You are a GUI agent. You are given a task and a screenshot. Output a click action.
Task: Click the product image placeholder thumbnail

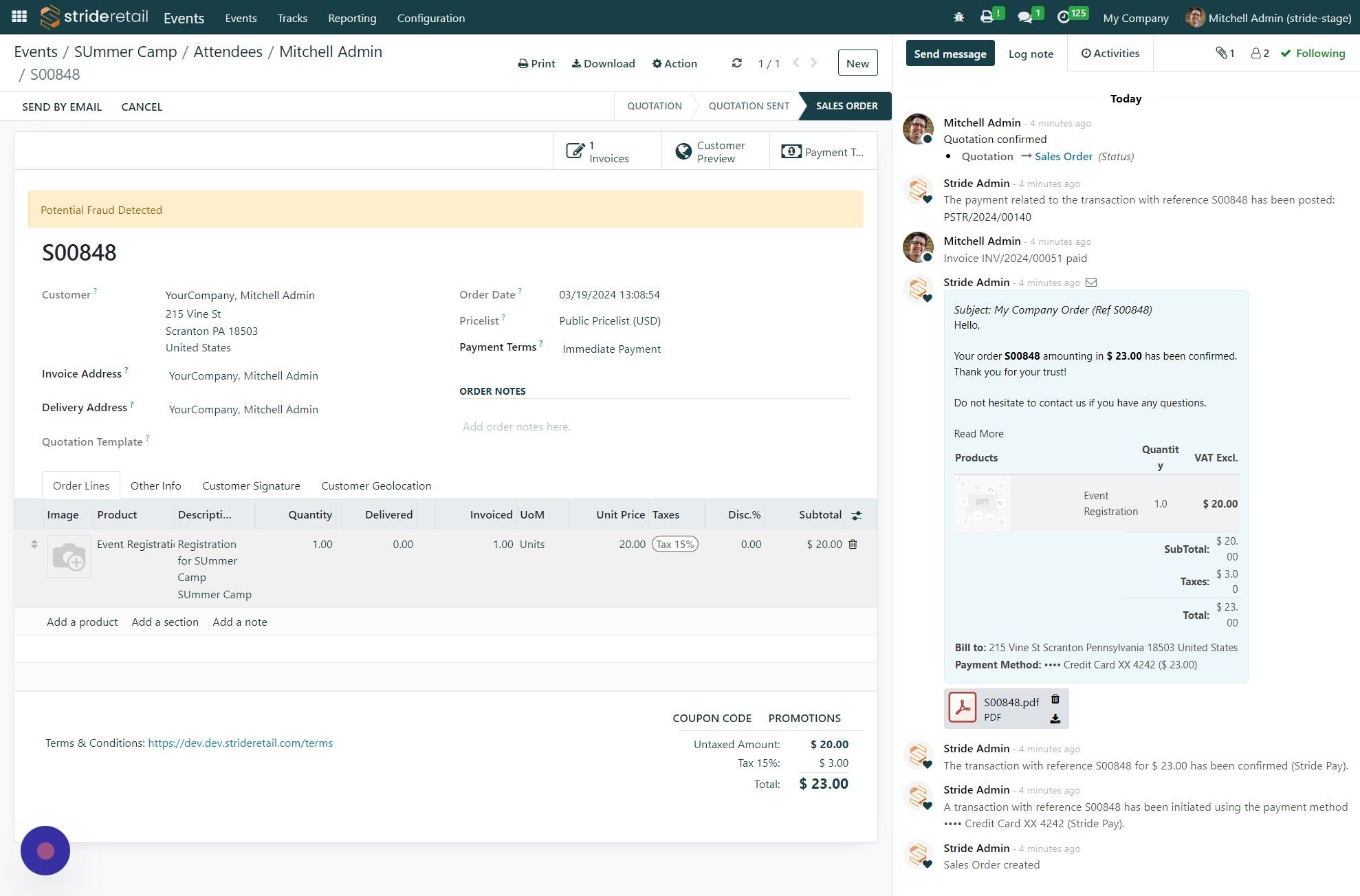point(69,556)
